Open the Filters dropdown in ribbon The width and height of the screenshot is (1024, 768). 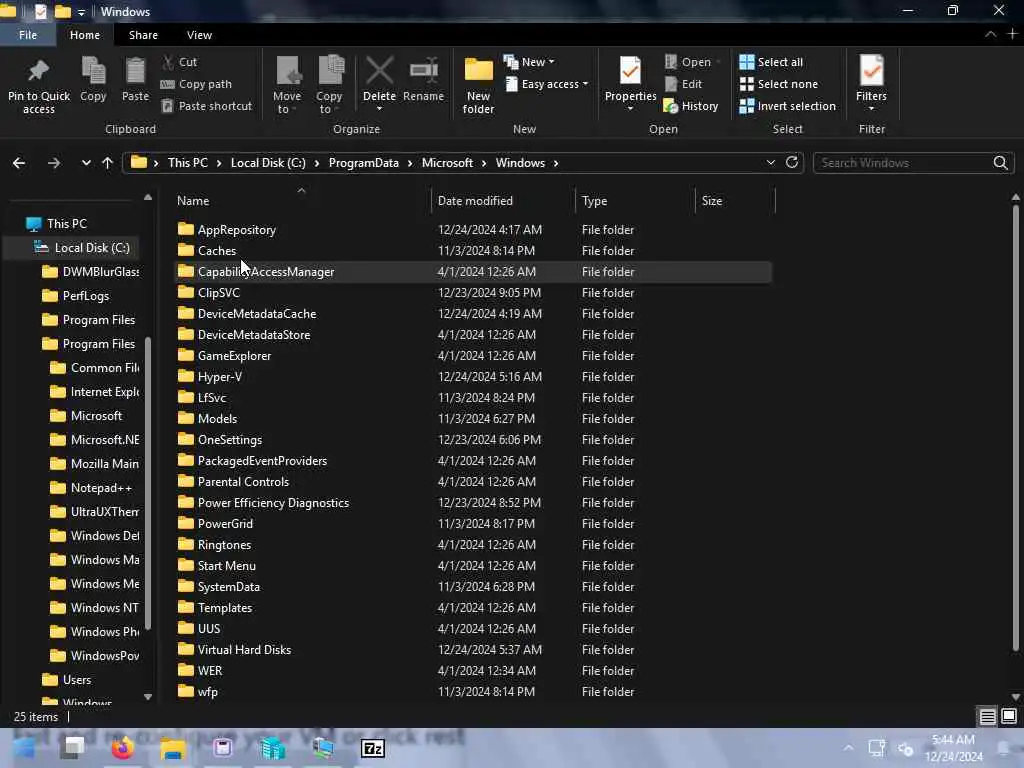(872, 83)
